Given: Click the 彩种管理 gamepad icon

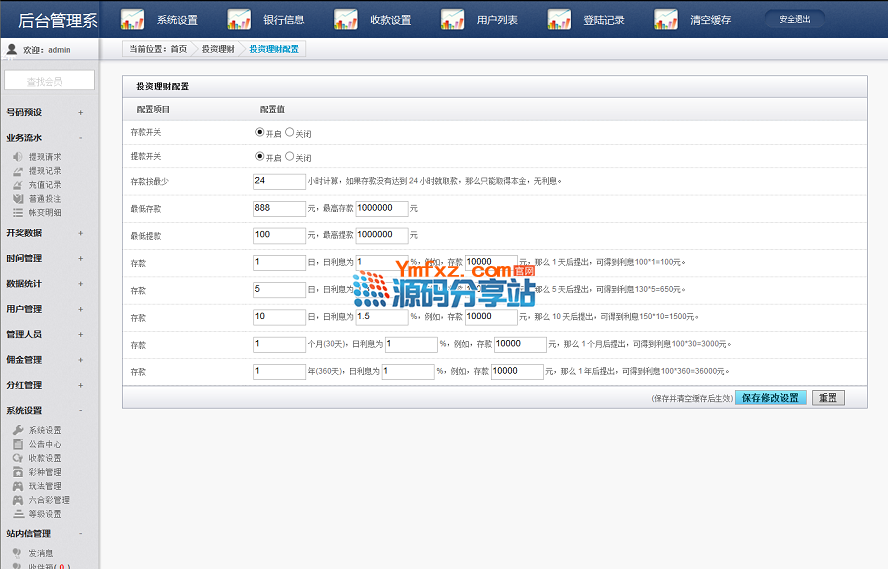Looking at the screenshot, I should [18, 472].
